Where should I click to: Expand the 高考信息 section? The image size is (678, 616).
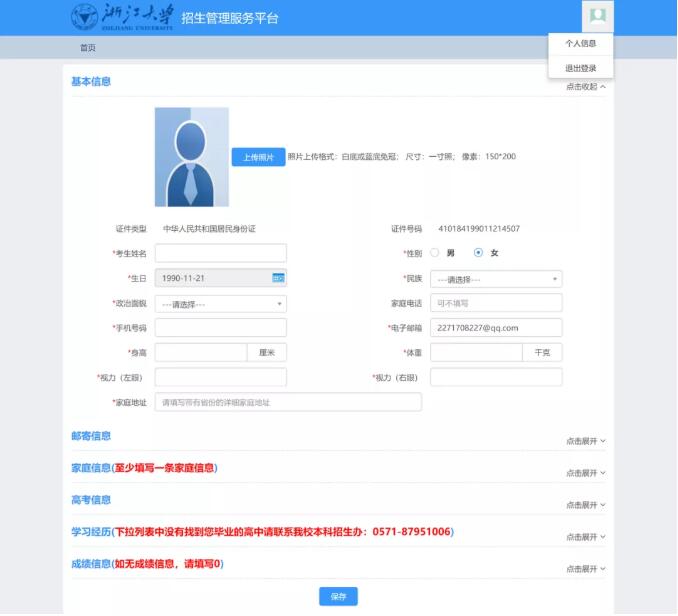click(x=585, y=505)
